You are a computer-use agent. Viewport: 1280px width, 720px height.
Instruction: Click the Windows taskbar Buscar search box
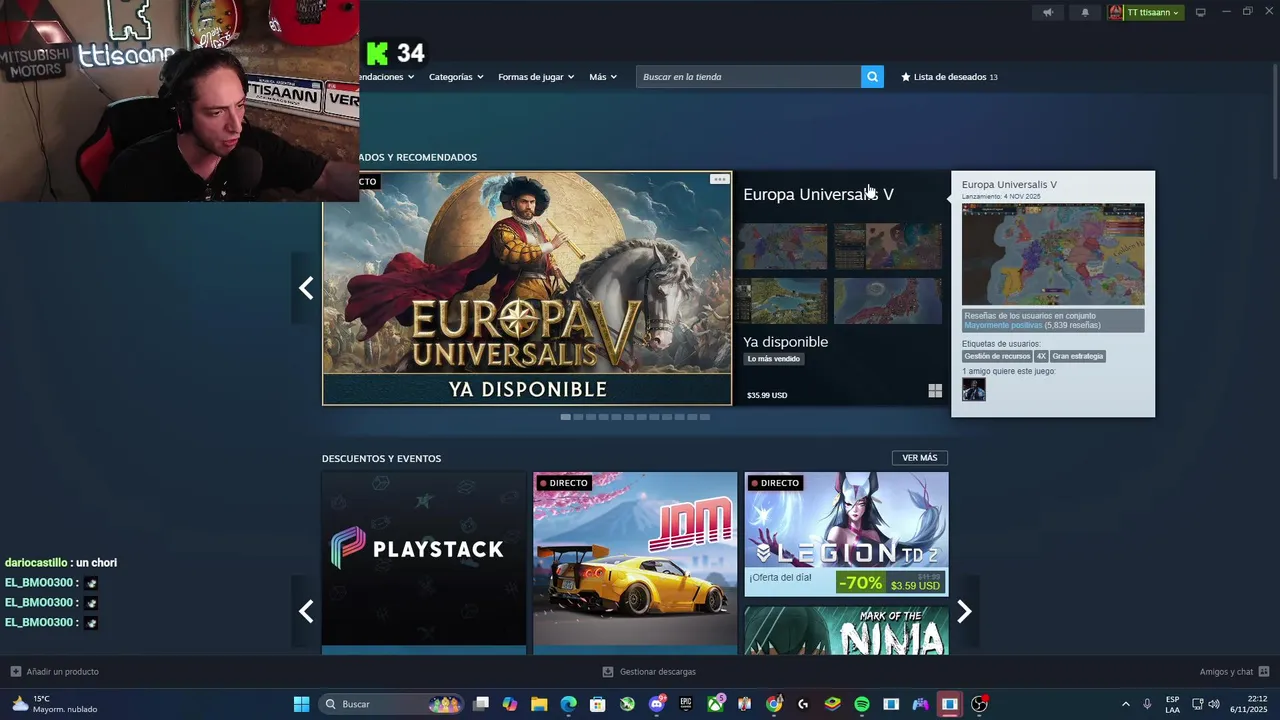tap(392, 704)
